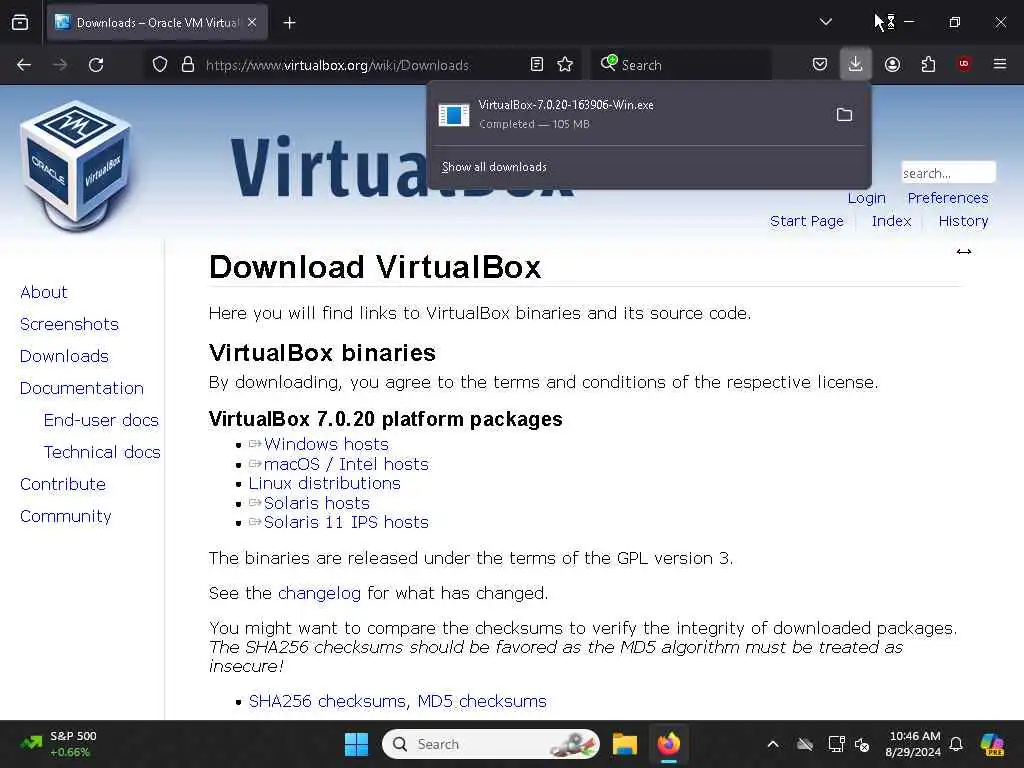This screenshot has width=1024, height=768.
Task: Open the Index link
Action: (x=891, y=221)
